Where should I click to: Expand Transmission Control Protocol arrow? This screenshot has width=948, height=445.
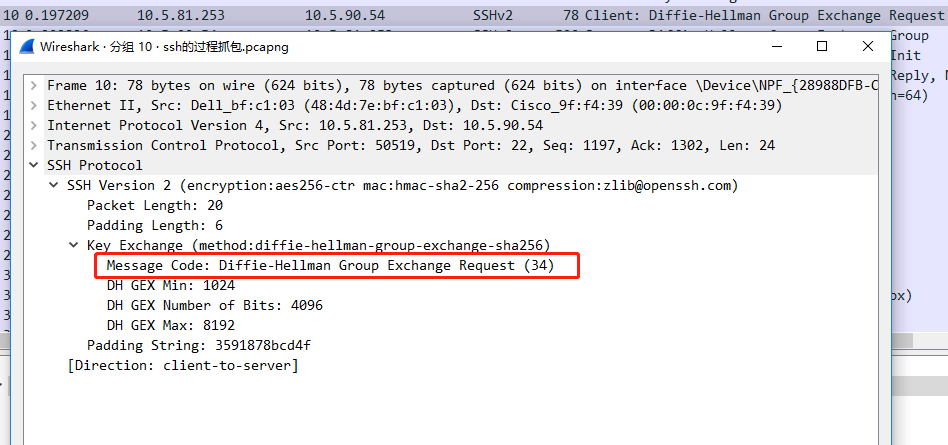click(x=35, y=146)
